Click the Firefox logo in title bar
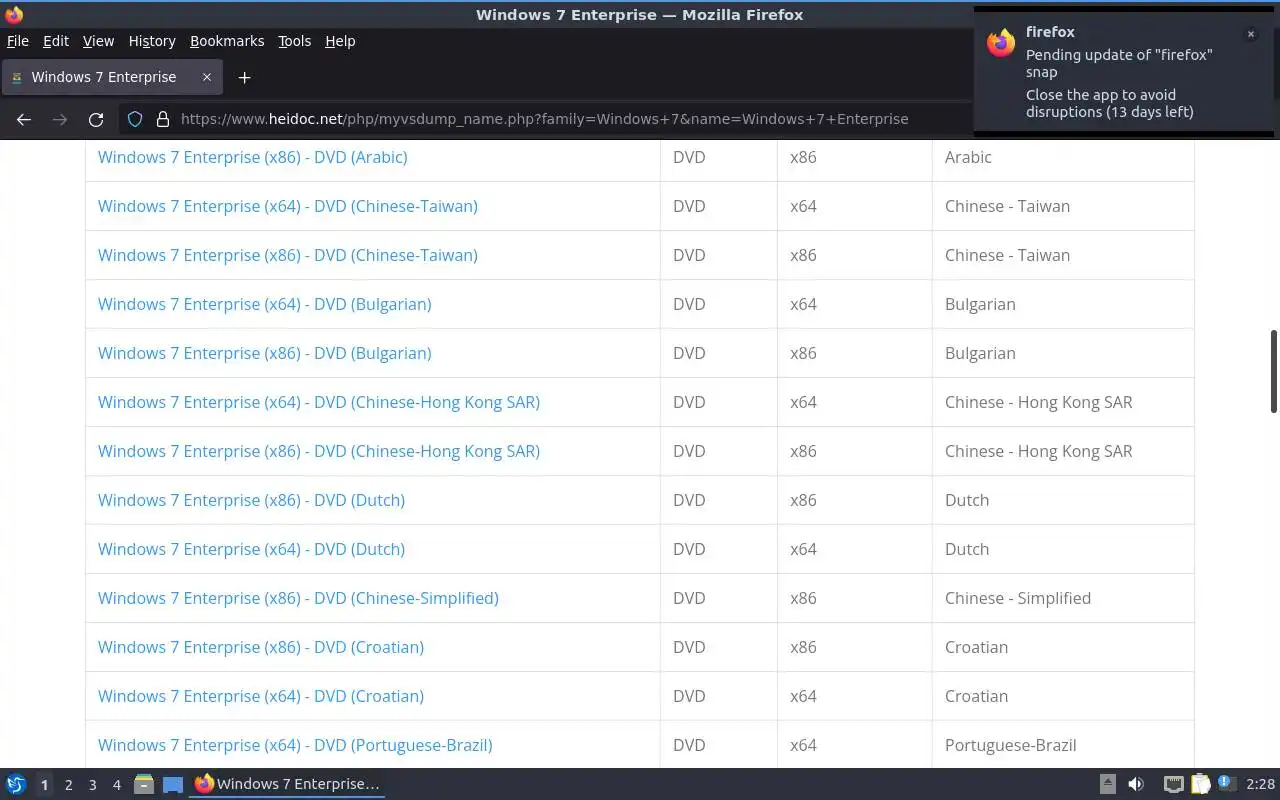 coord(14,14)
